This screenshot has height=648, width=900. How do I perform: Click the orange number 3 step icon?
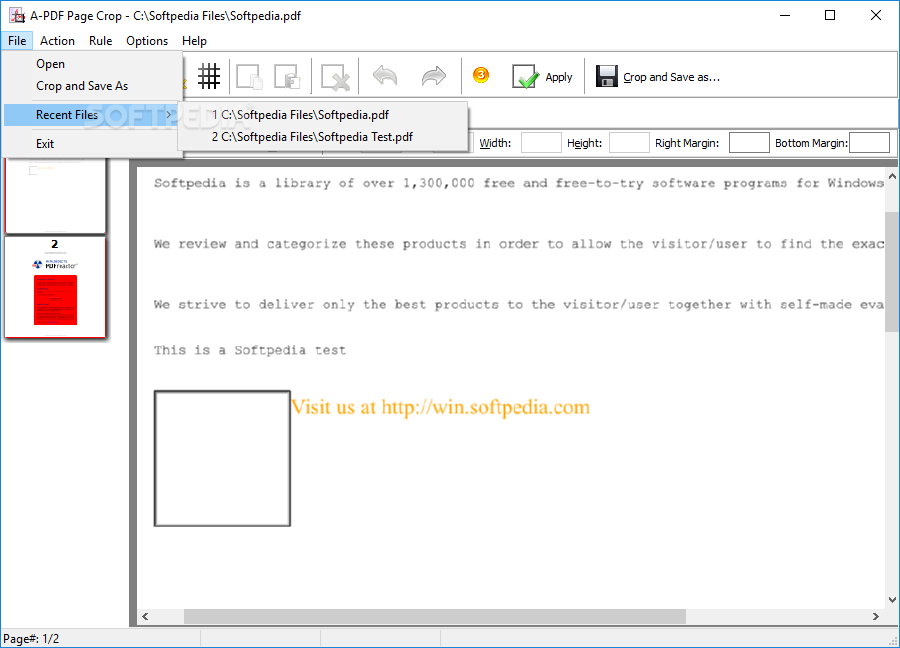[x=481, y=75]
